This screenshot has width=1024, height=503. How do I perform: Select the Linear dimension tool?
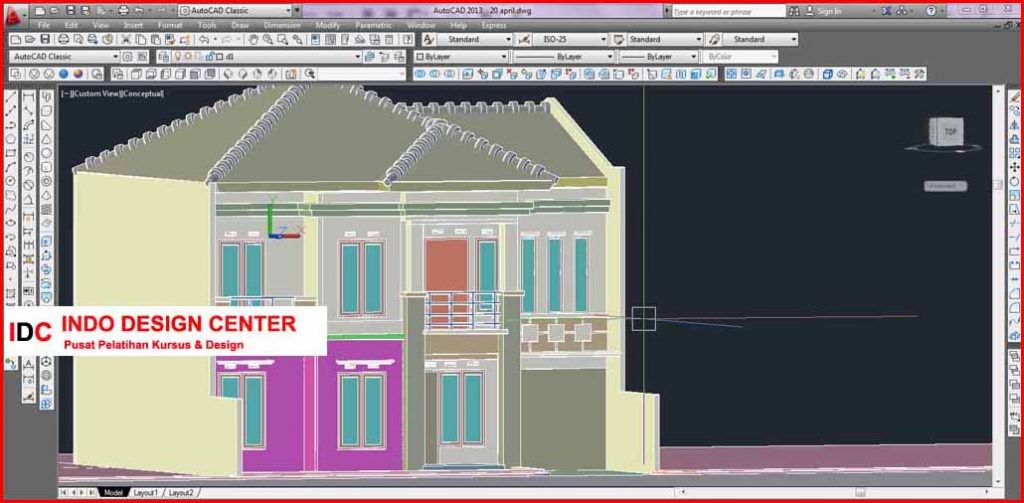coord(29,98)
